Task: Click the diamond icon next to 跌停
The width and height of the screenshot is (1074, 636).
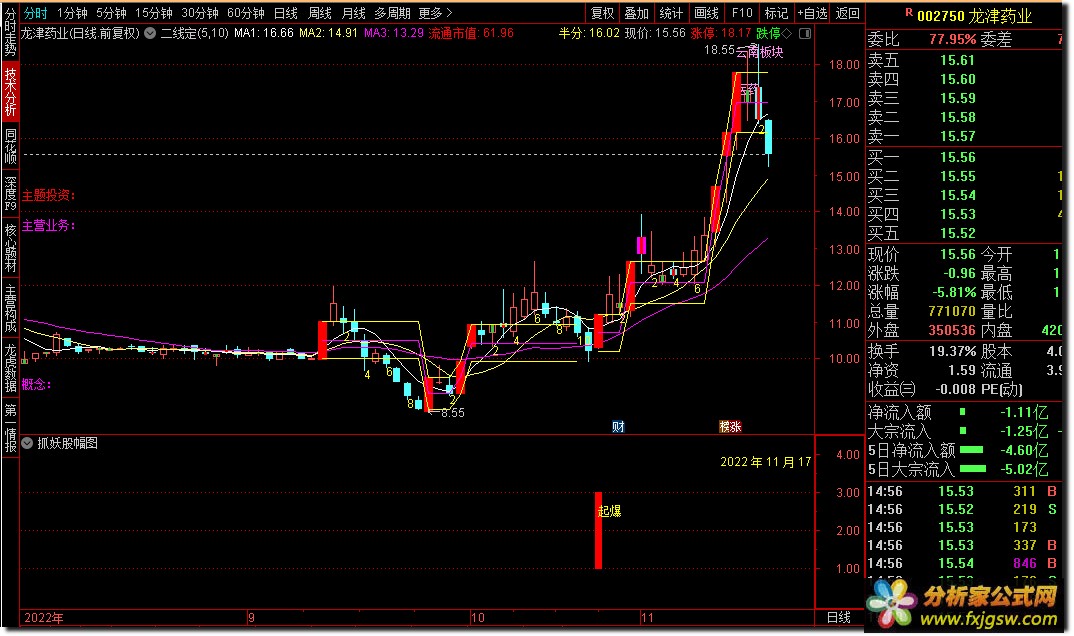Action: 787,33
